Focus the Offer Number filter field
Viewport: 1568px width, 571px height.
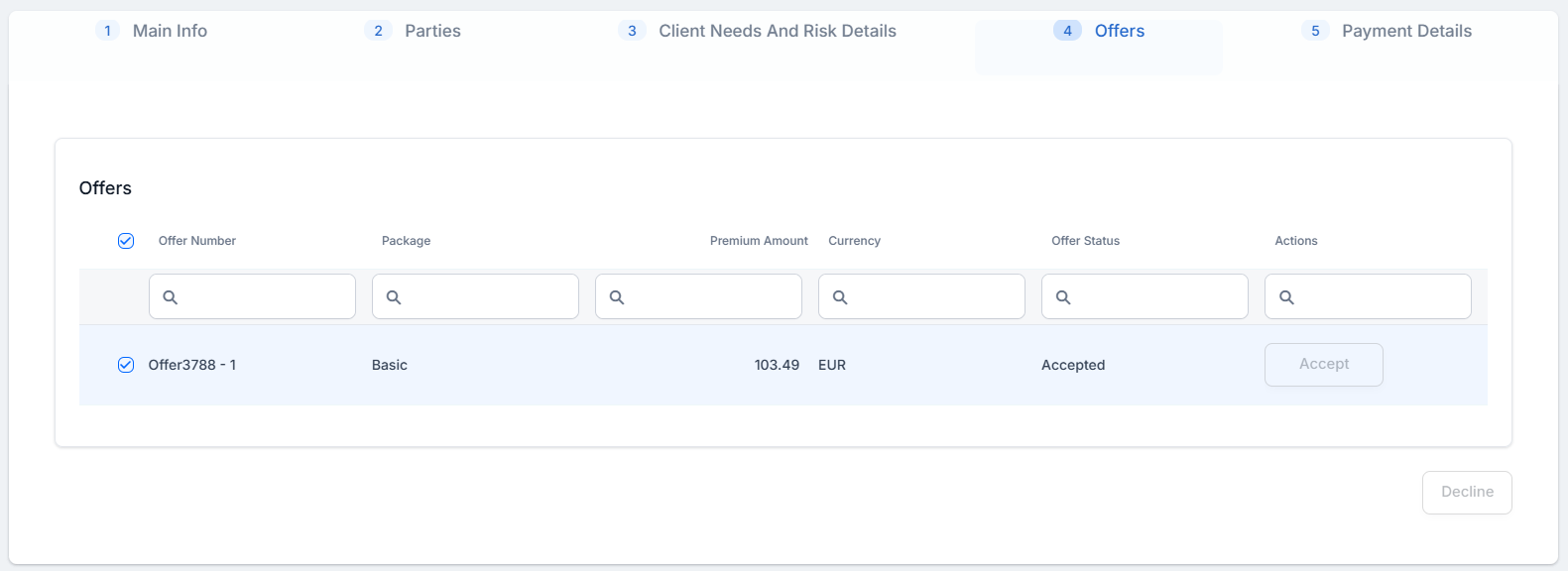[264, 297]
